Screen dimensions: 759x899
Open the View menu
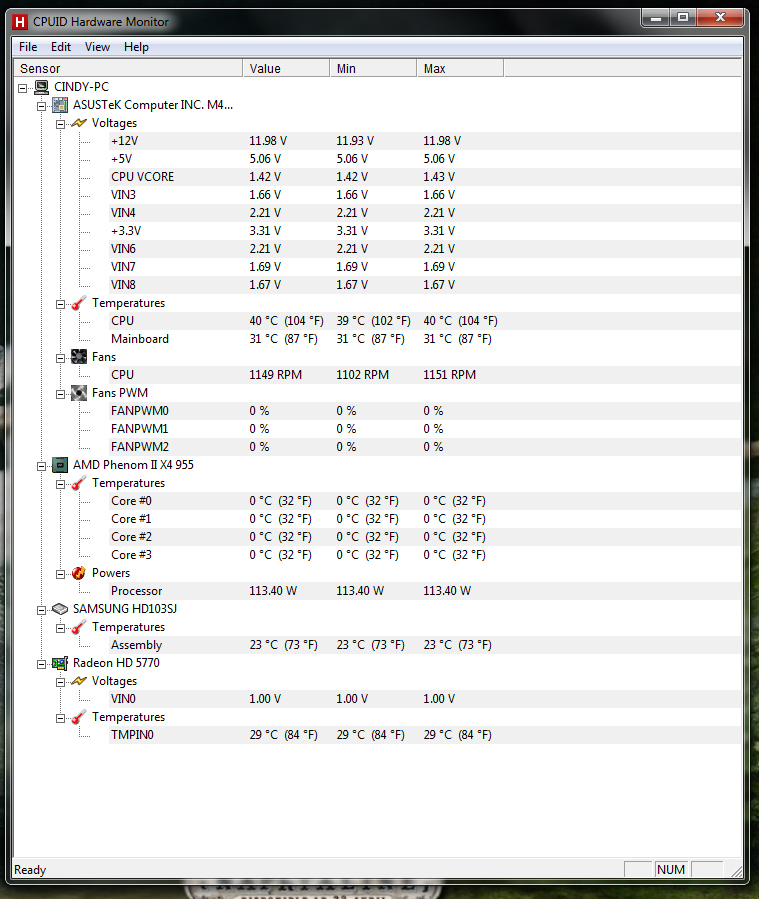pos(97,47)
